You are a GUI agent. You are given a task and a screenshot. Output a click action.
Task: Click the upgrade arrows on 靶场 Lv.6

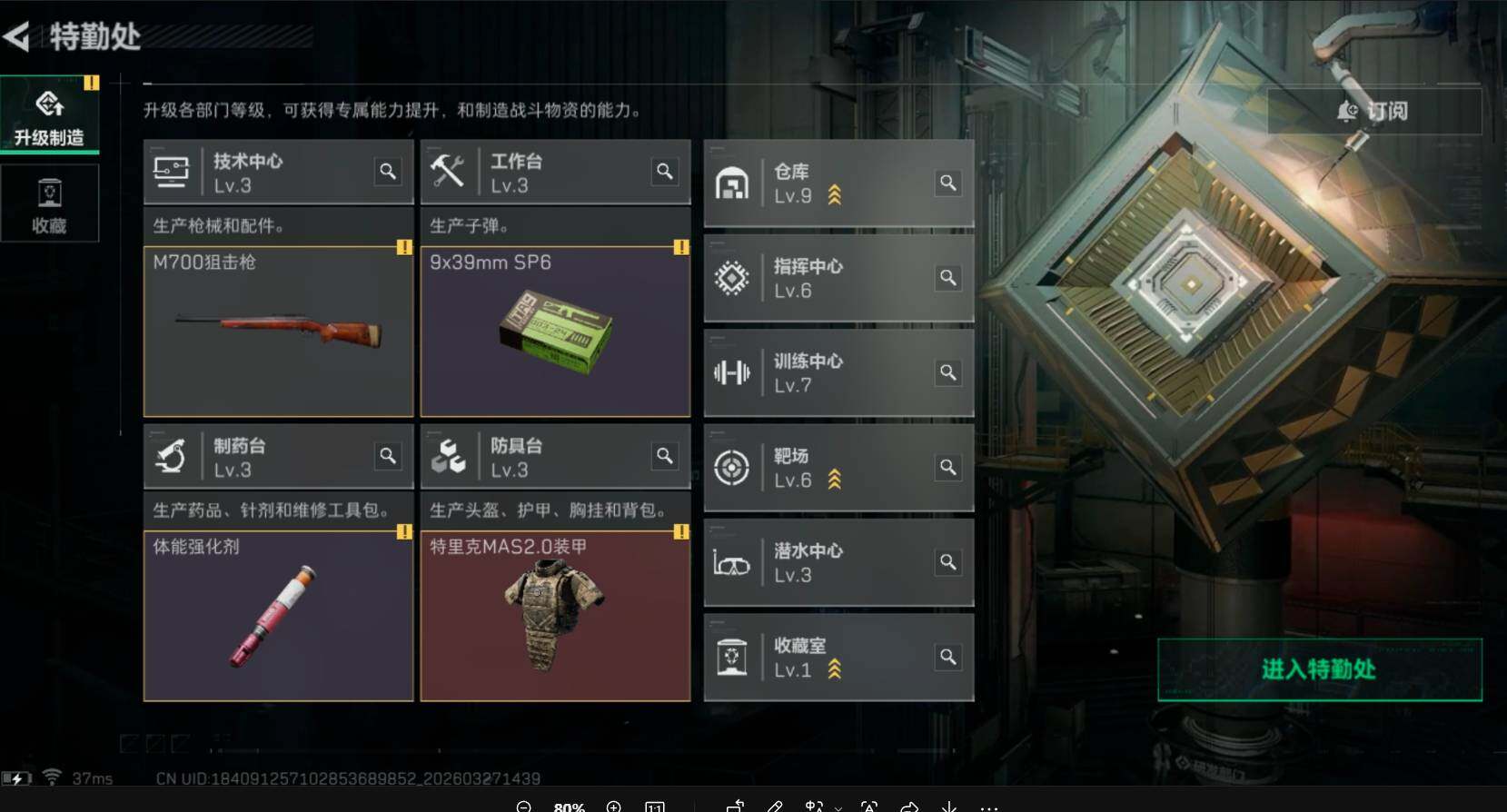(834, 480)
